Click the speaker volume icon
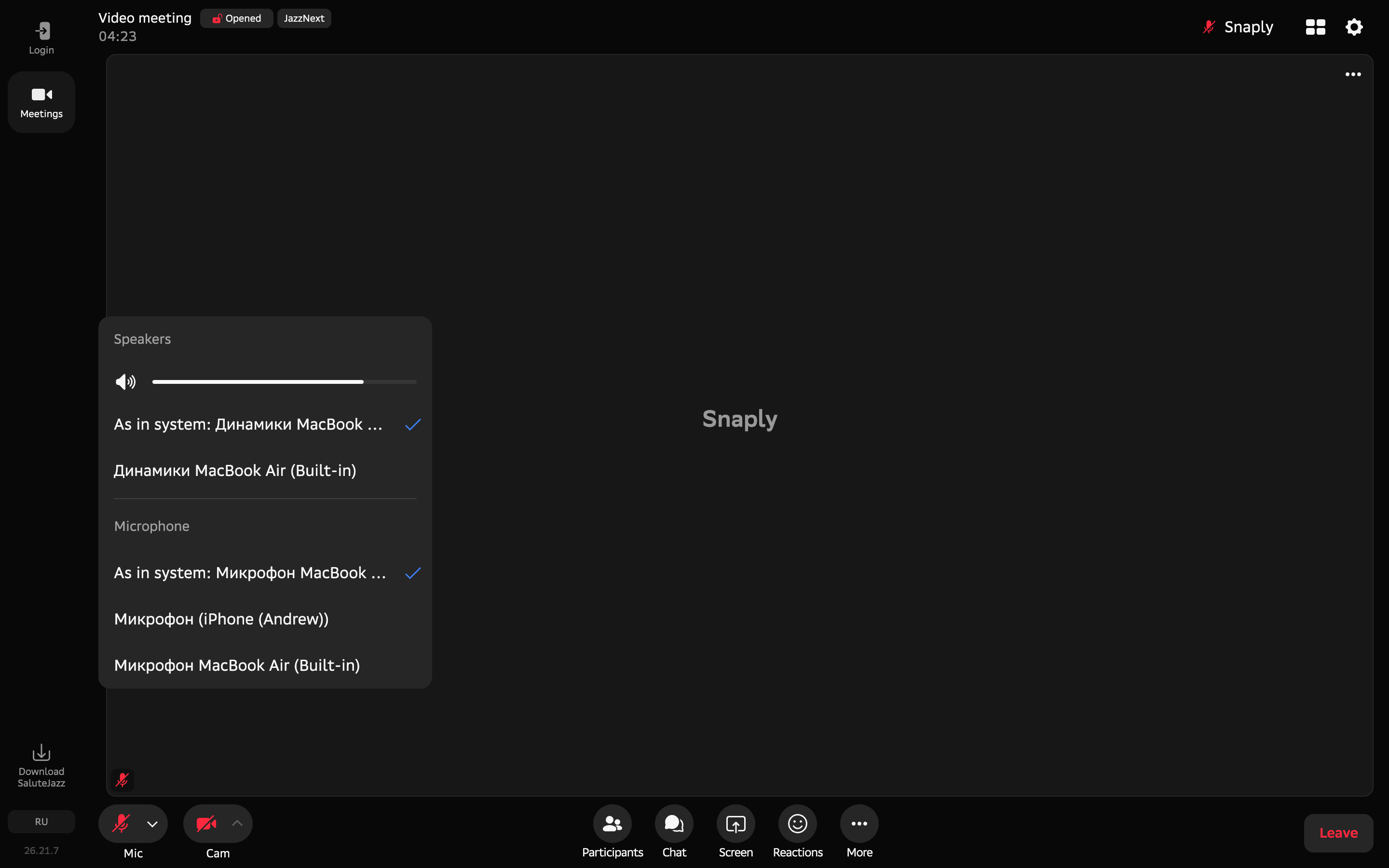This screenshot has height=868, width=1389. click(125, 382)
